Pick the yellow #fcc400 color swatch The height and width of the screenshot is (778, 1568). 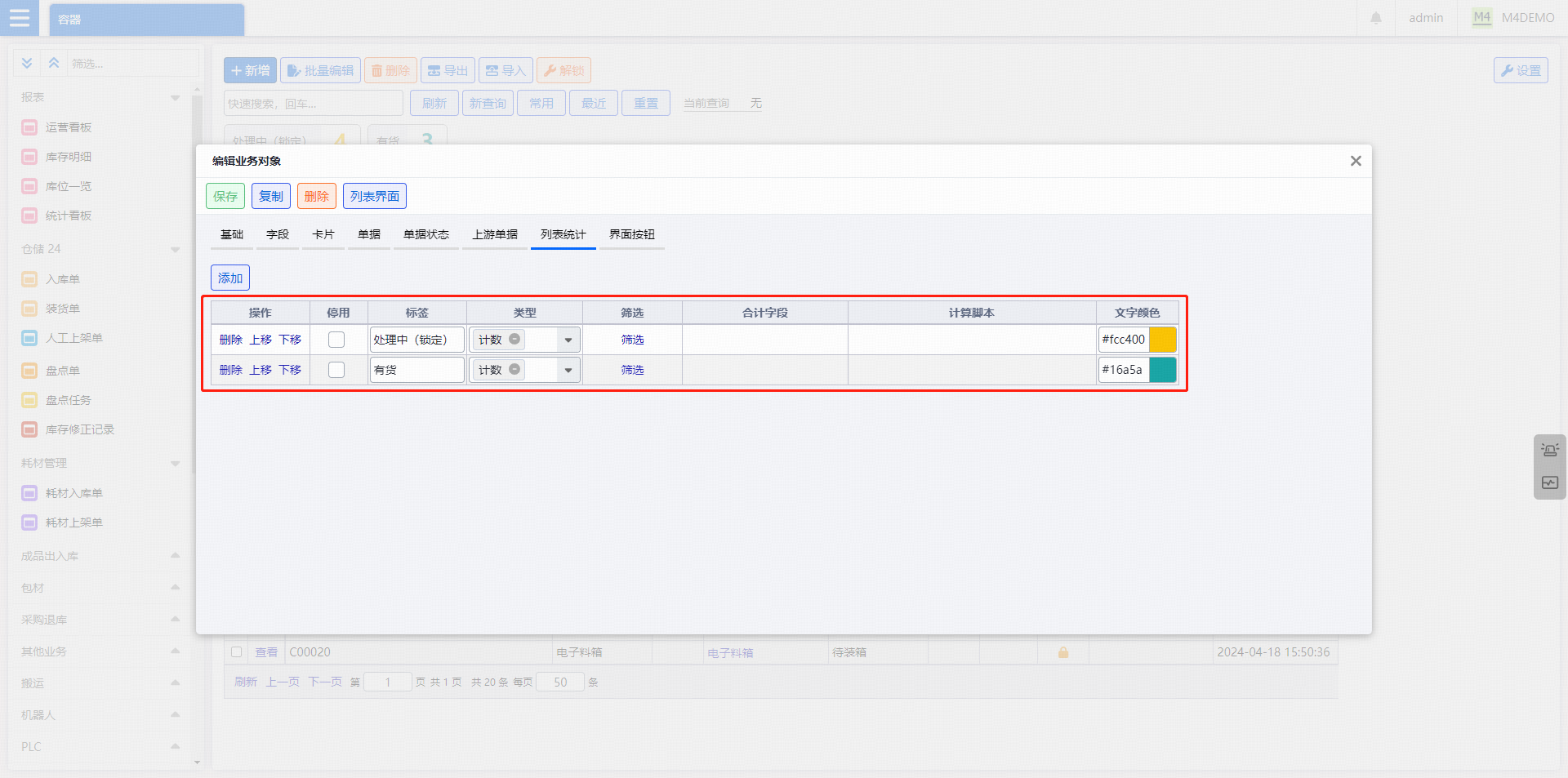[x=1162, y=340]
